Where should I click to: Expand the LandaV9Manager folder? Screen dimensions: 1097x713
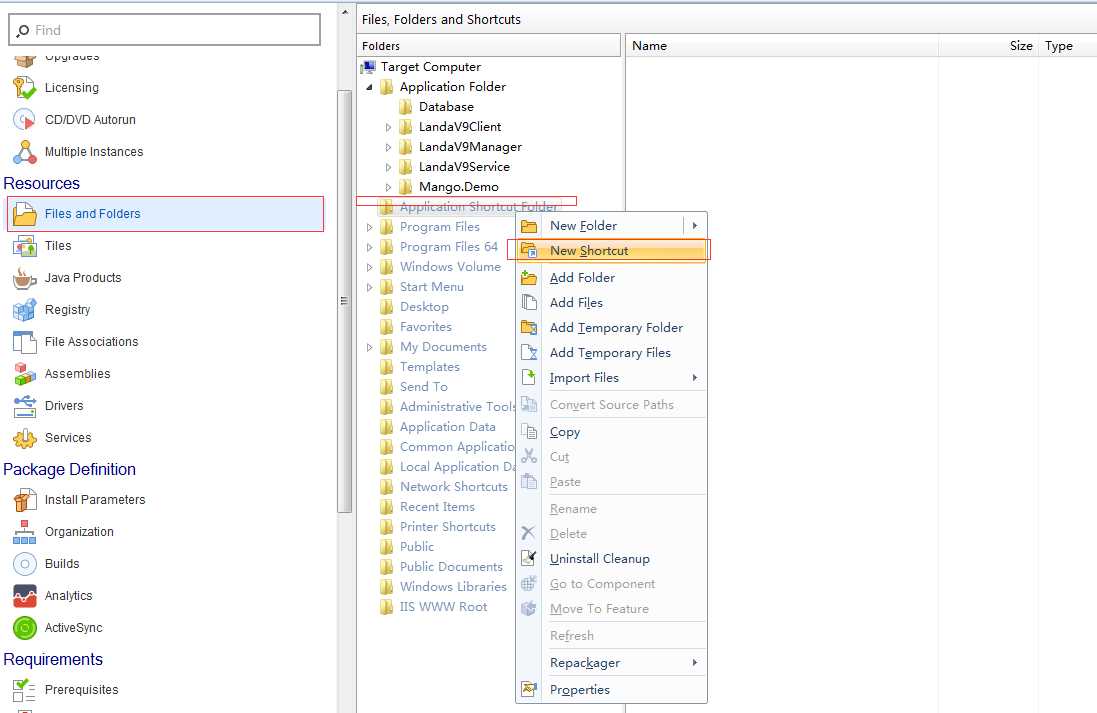click(388, 148)
